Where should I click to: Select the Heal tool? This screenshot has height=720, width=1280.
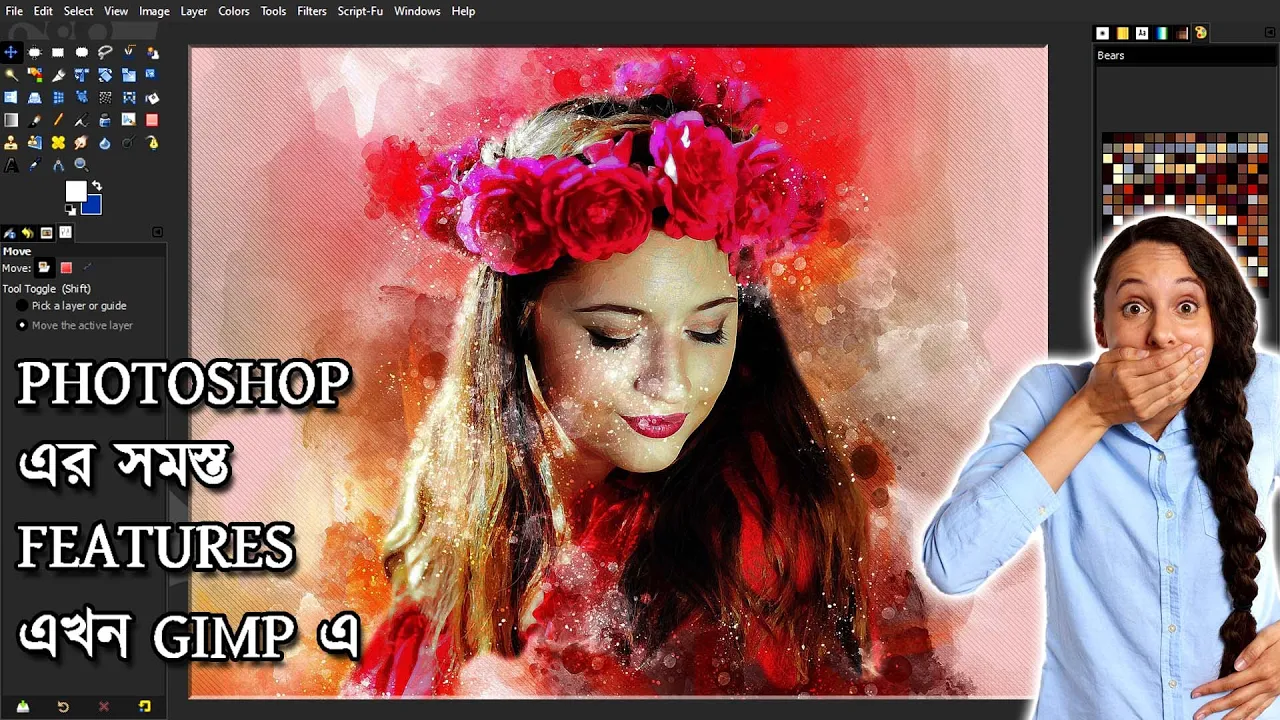[58, 143]
